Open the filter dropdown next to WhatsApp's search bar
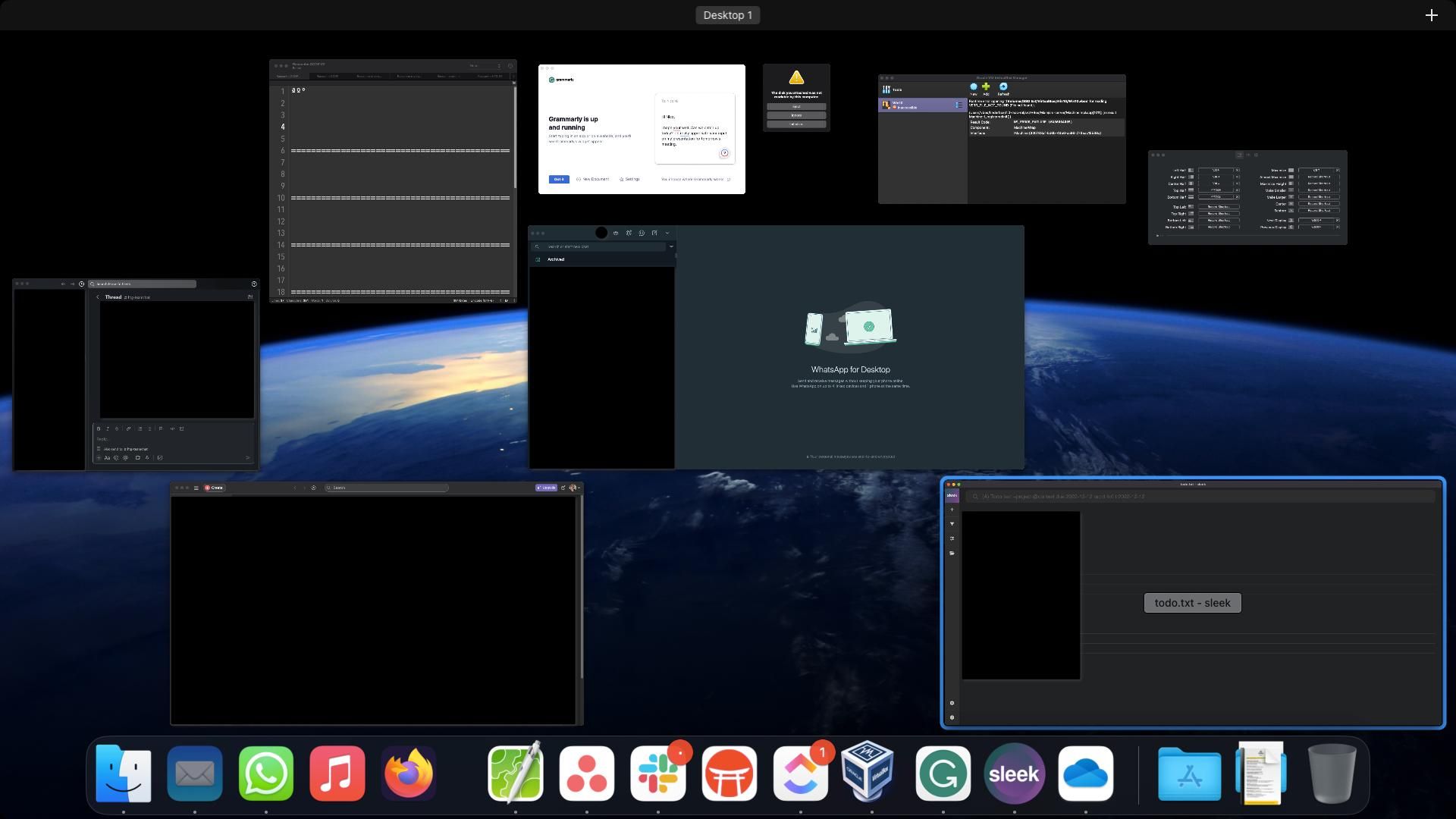Image resolution: width=1456 pixels, height=819 pixels. pyautogui.click(x=671, y=246)
